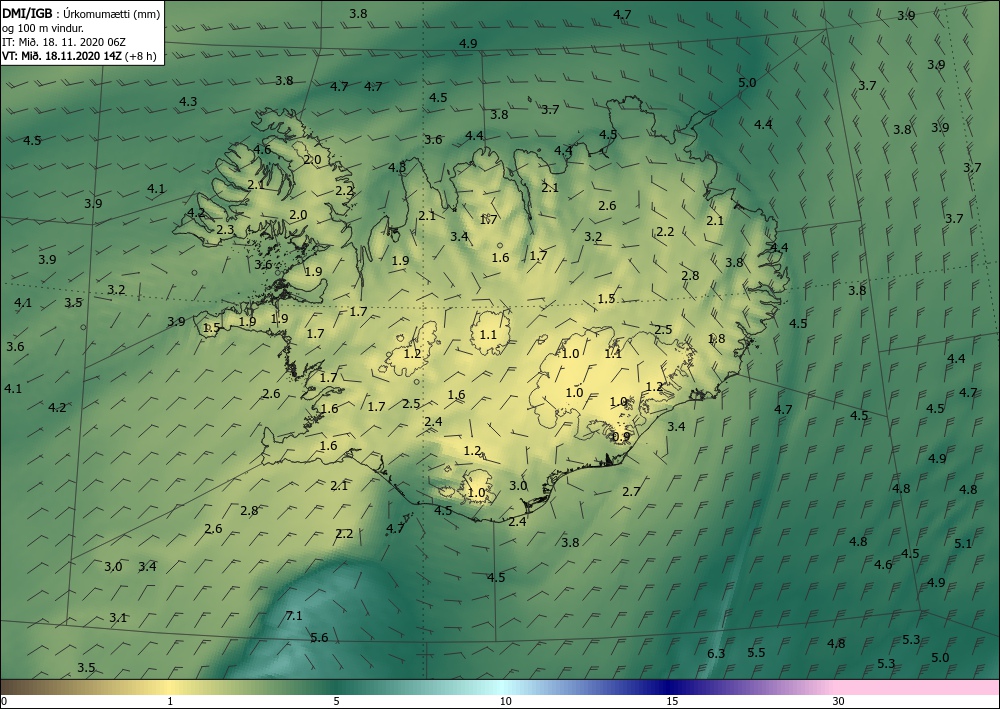The height and width of the screenshot is (709, 1000).
Task: Click the 5.1 value on the map
Action: click(x=963, y=544)
